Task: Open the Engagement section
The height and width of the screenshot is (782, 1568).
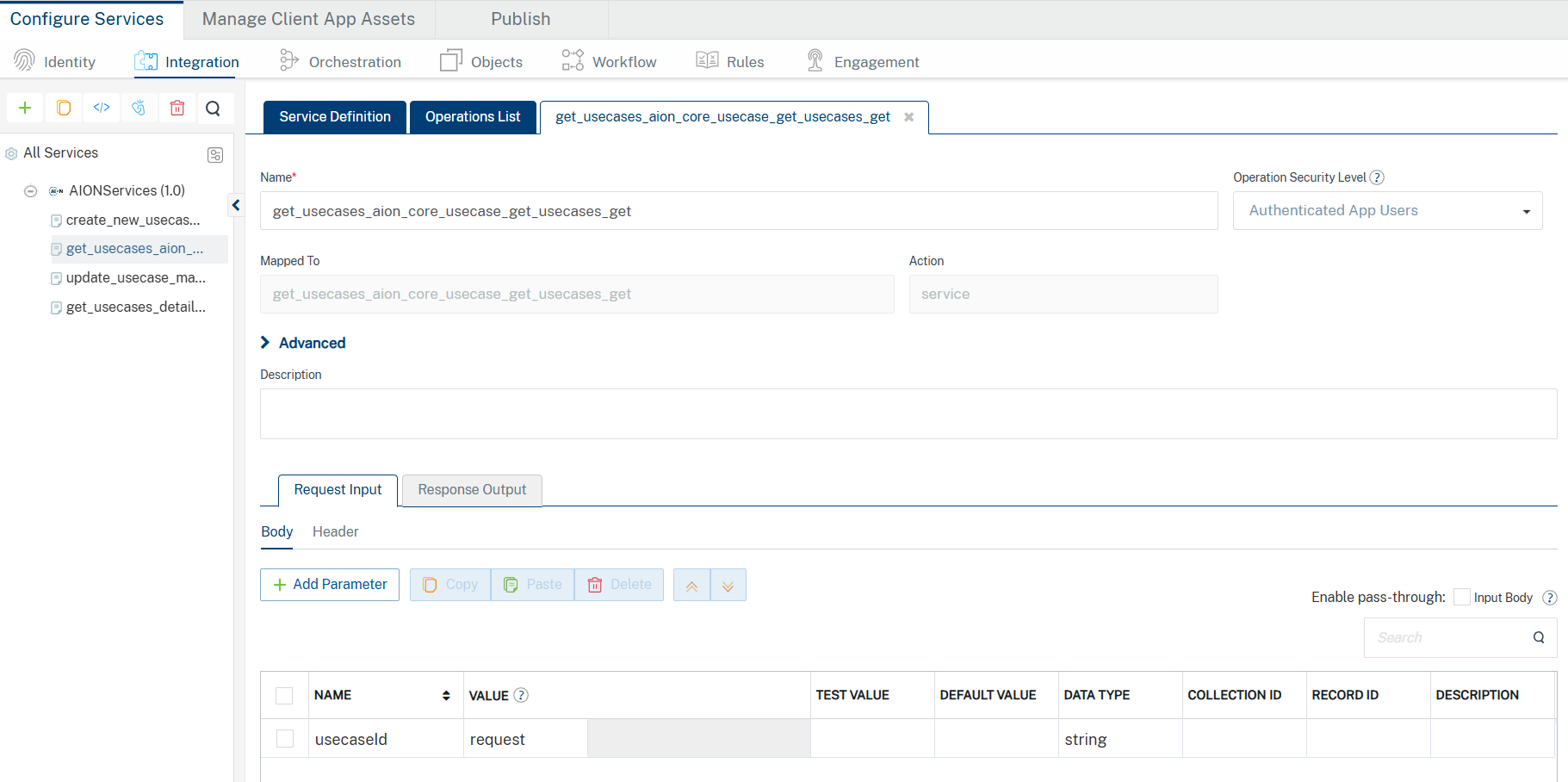Action: click(863, 61)
